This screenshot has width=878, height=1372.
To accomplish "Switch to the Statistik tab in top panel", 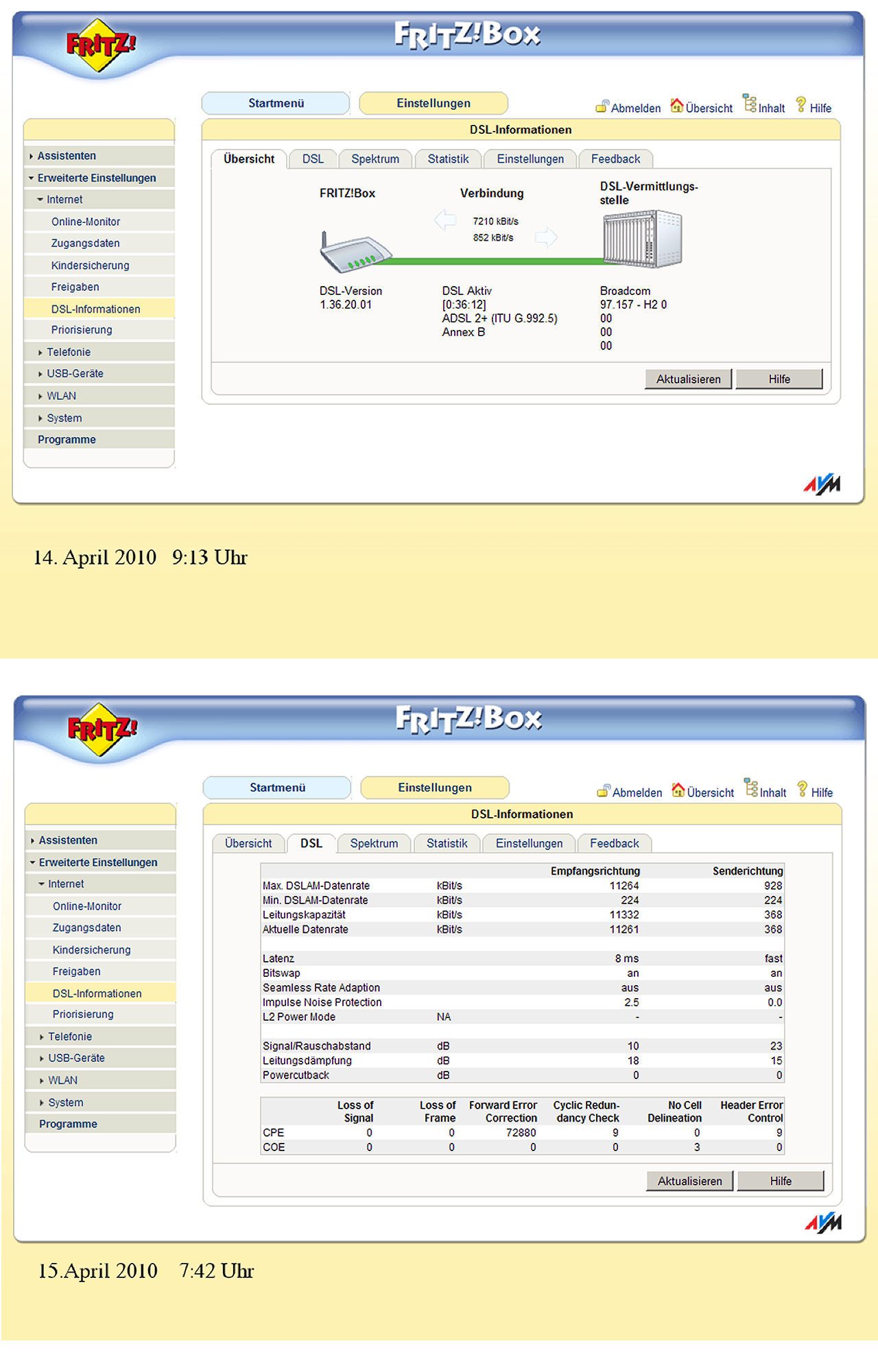I will [x=448, y=159].
